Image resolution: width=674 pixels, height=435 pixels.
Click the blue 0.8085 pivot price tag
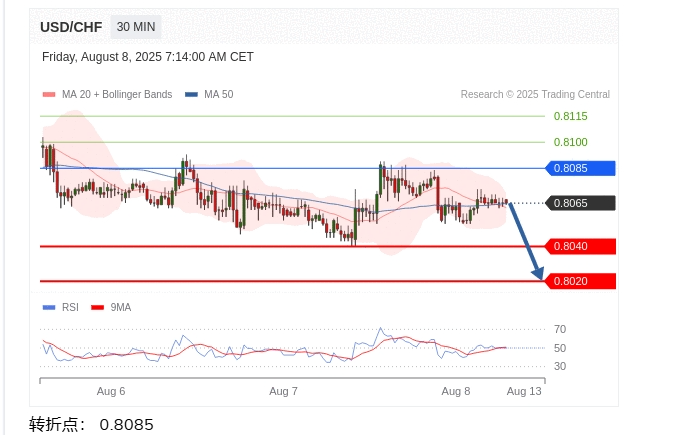point(580,168)
